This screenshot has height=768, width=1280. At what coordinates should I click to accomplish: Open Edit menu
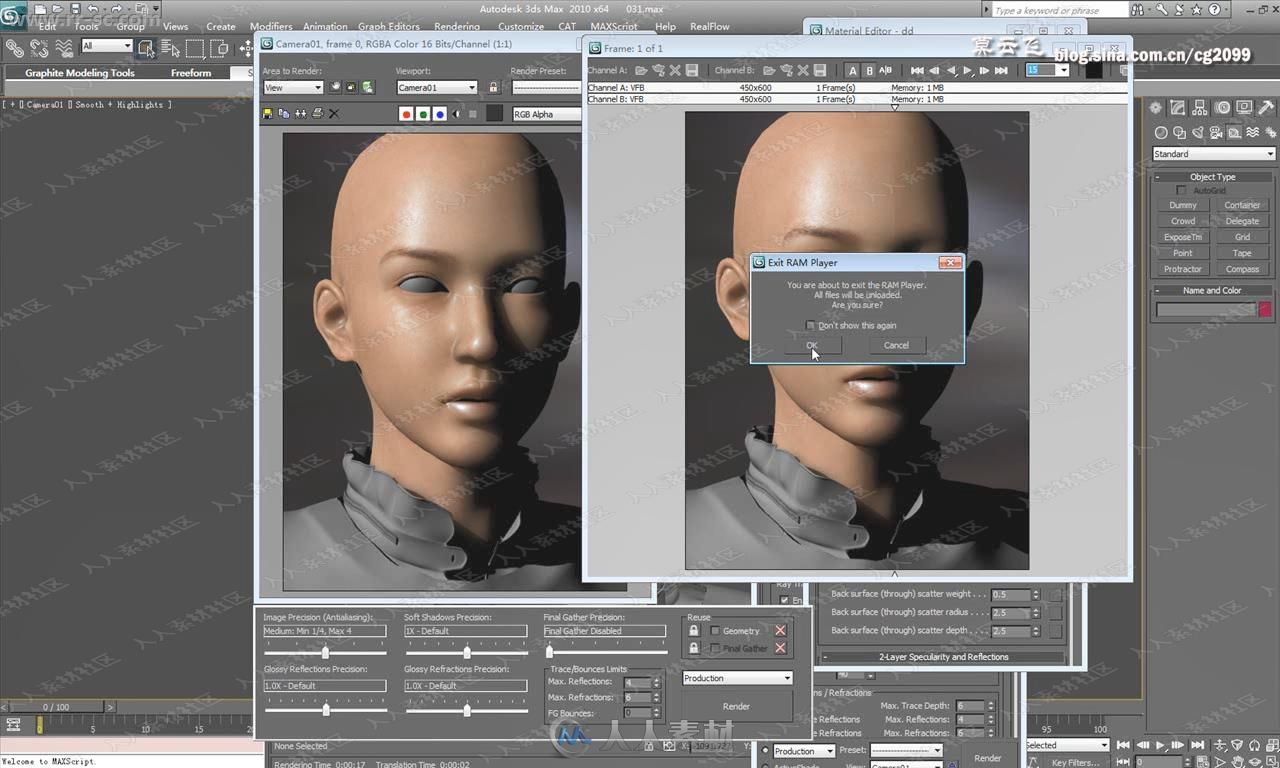47,26
